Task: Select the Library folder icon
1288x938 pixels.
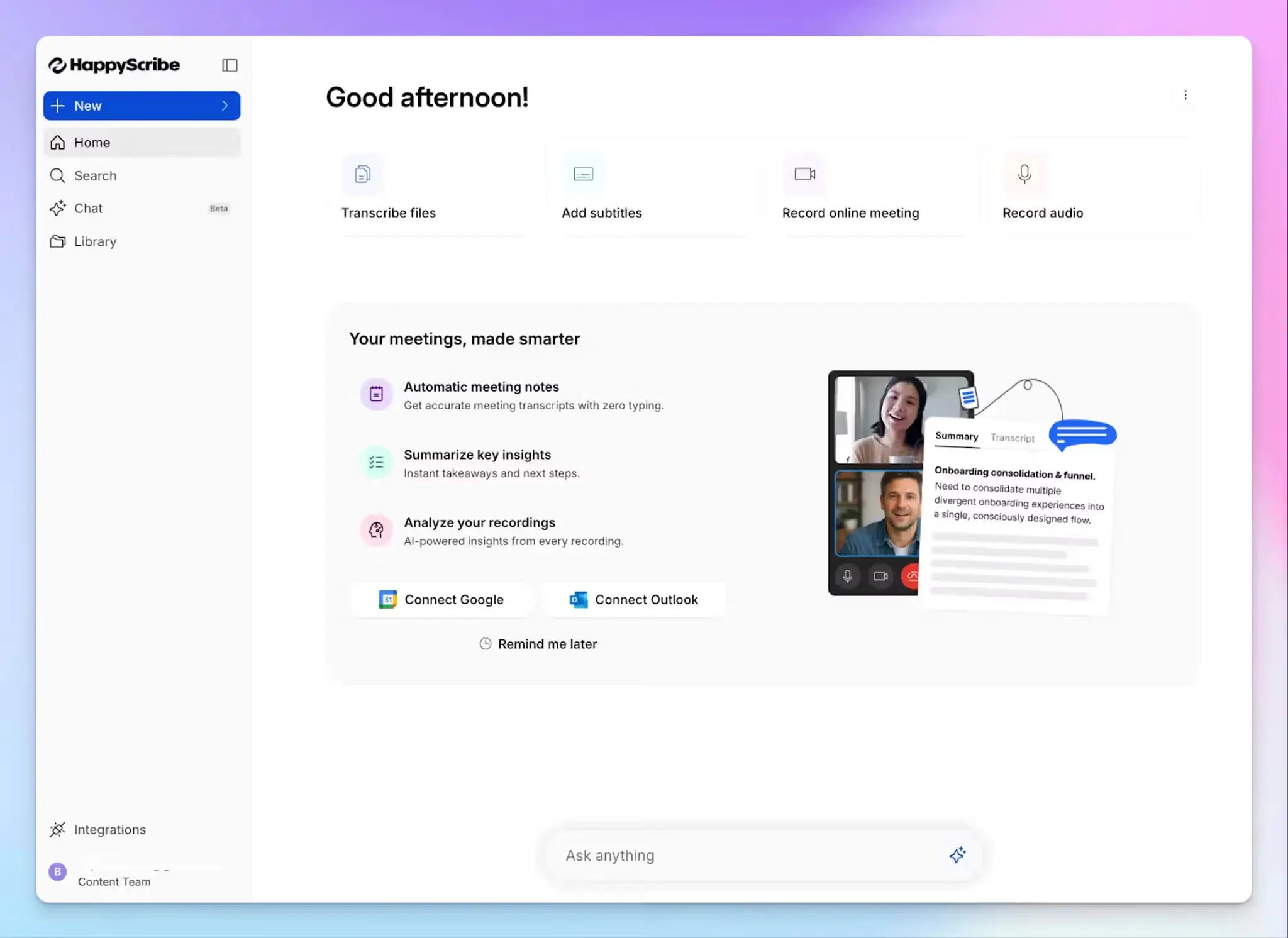Action: coord(57,241)
